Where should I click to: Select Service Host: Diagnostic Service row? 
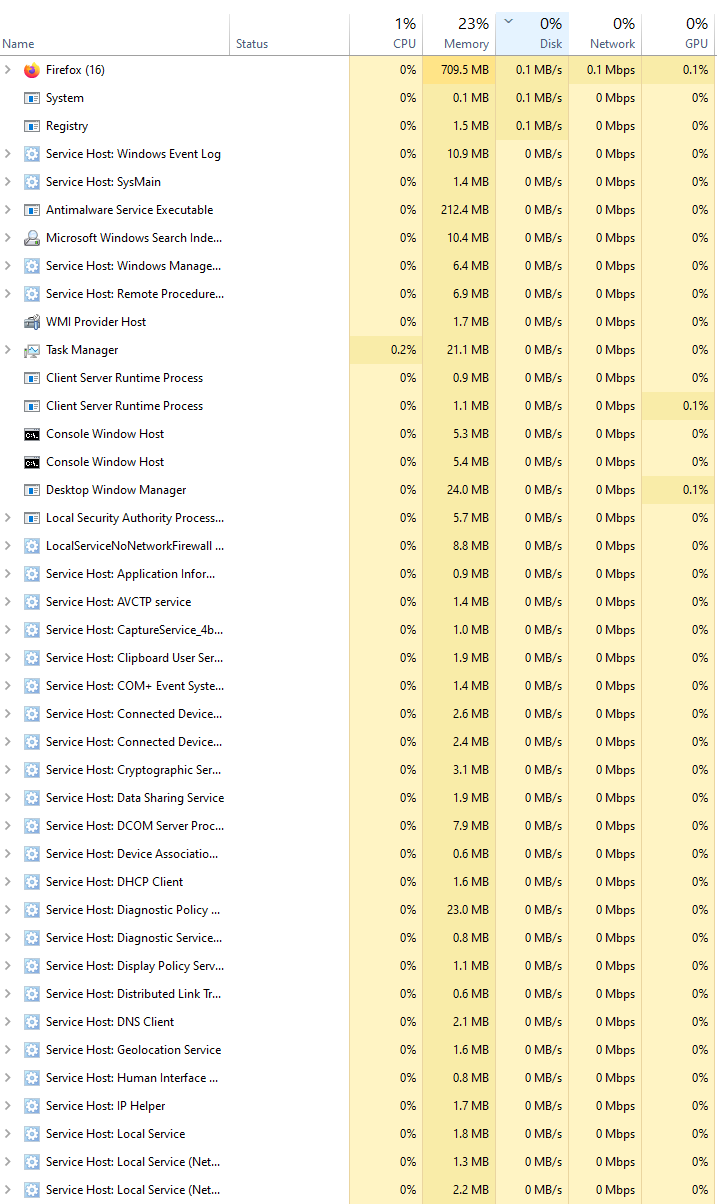[x=358, y=938]
